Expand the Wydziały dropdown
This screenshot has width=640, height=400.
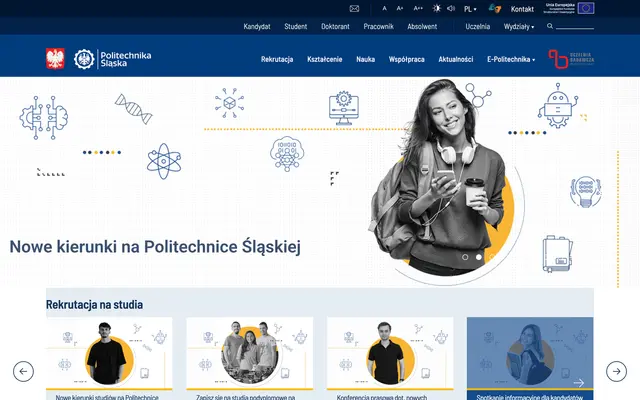click(x=519, y=27)
